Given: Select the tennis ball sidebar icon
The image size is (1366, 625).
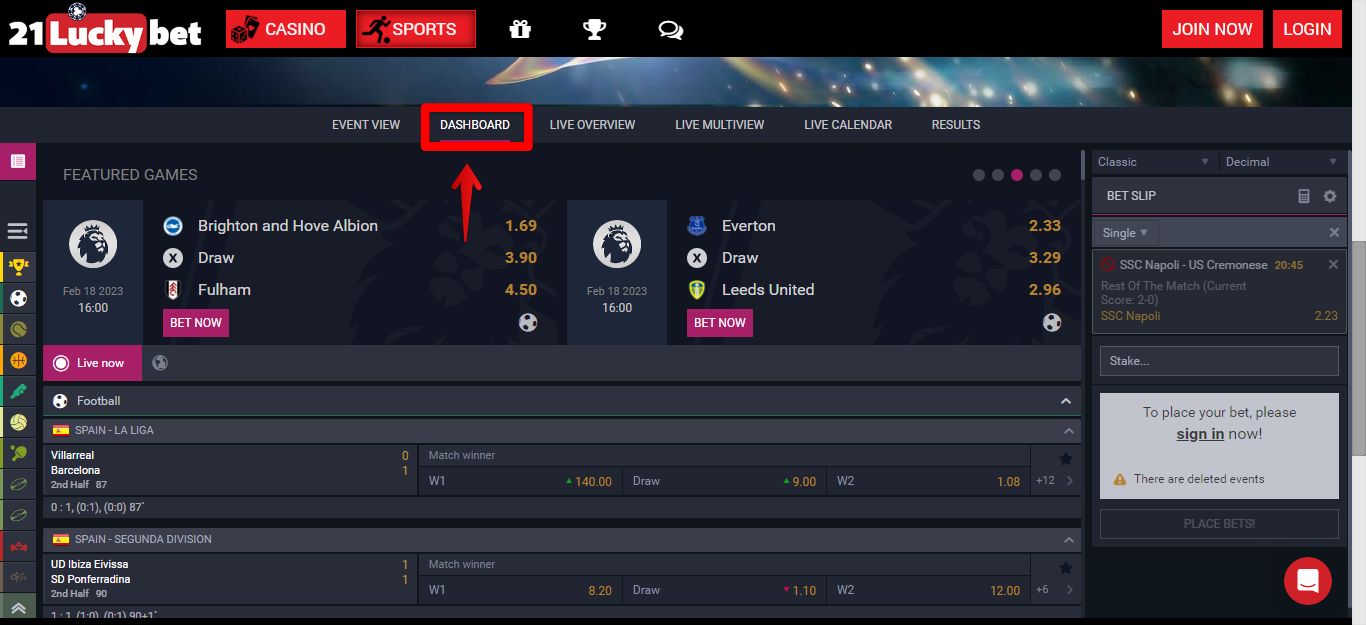Looking at the screenshot, I should (18, 329).
